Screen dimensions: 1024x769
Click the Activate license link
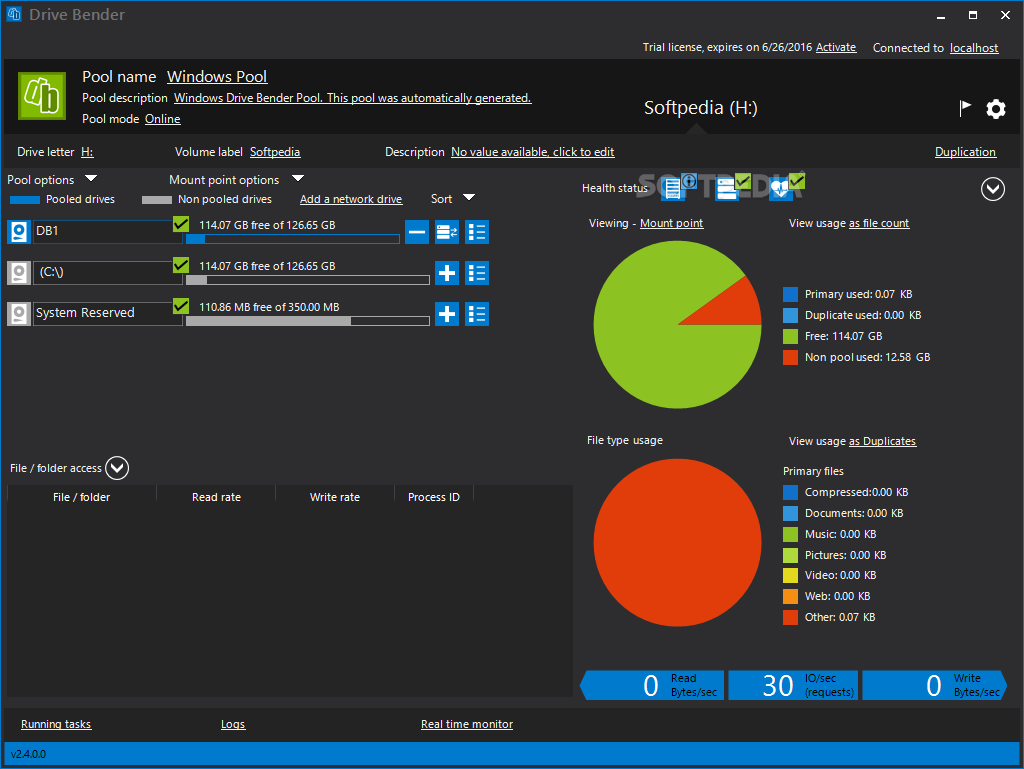[x=836, y=47]
